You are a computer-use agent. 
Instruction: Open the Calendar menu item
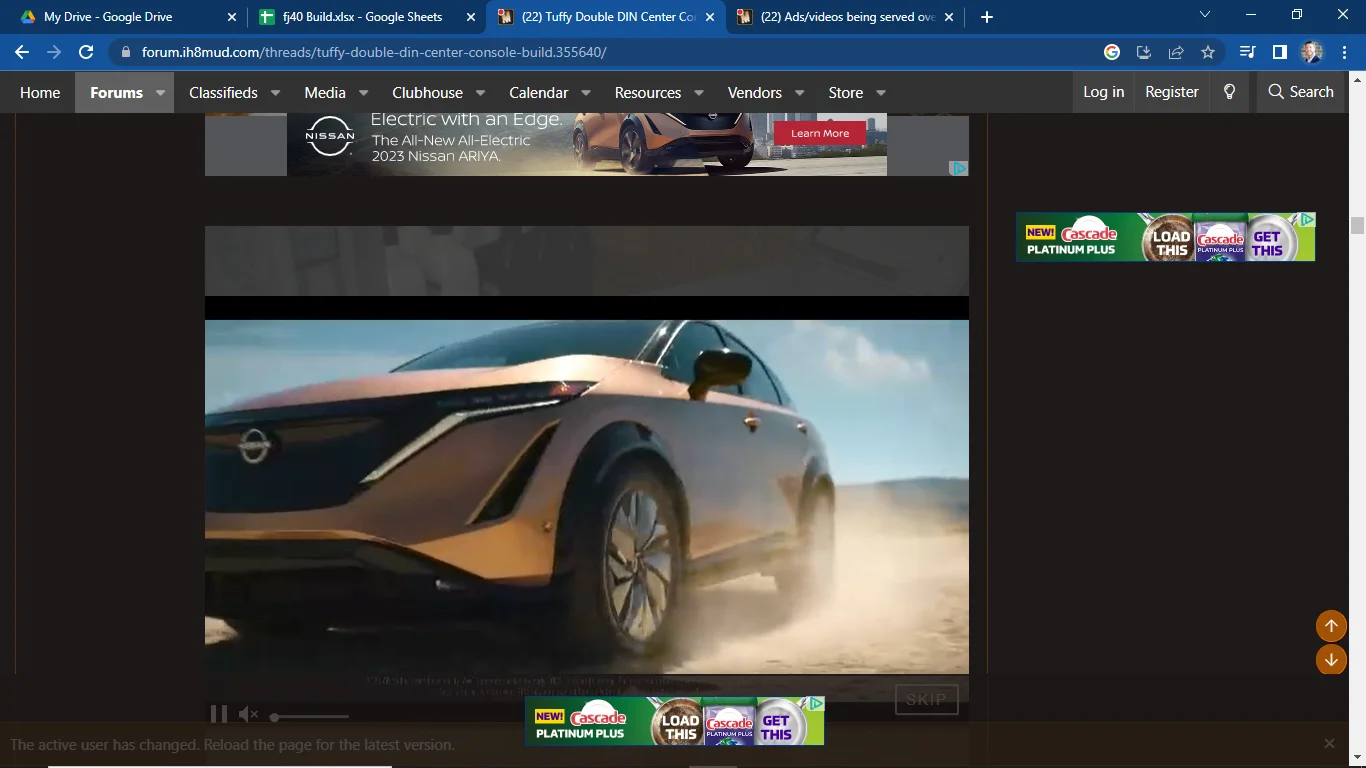point(538,92)
